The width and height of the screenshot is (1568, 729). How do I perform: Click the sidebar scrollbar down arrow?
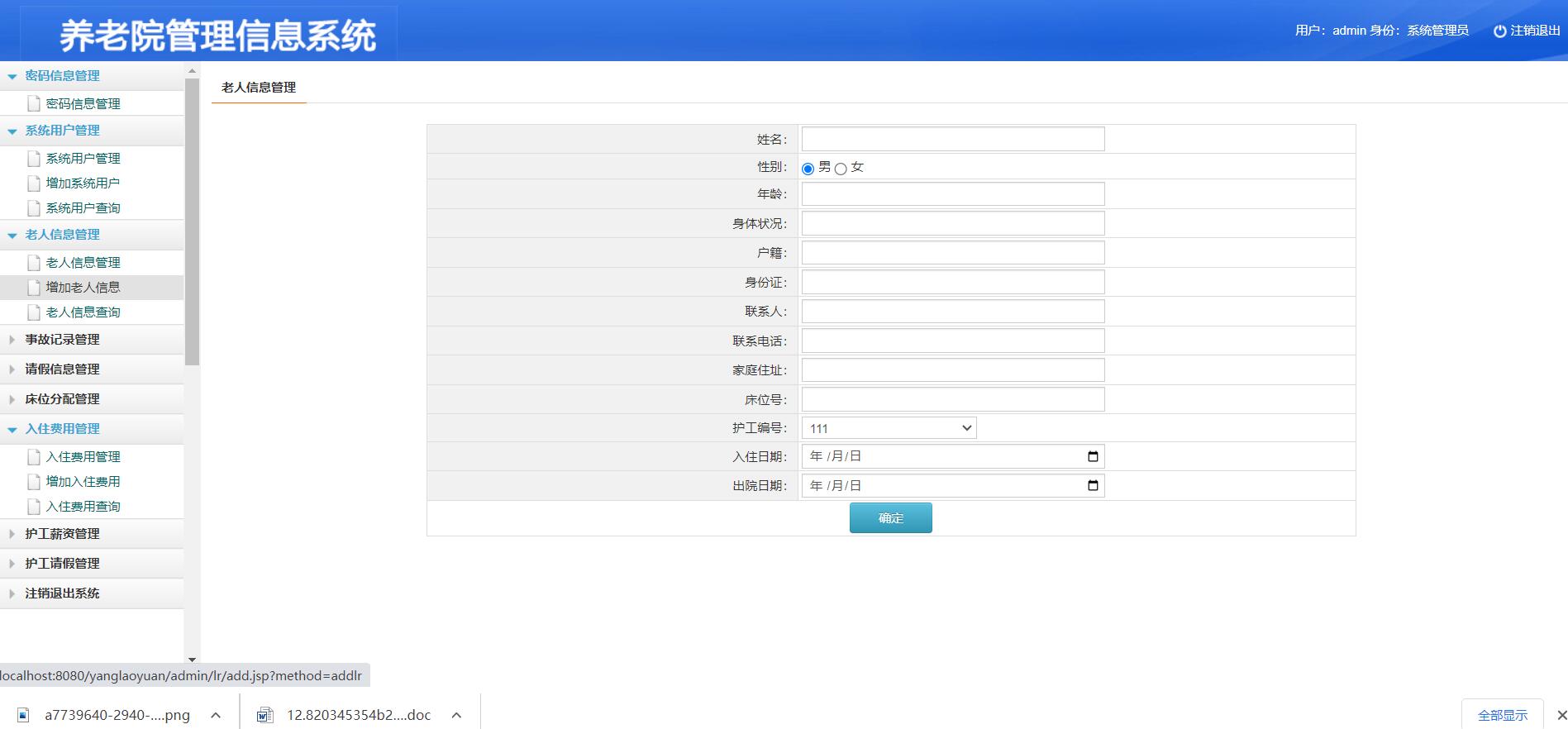click(x=192, y=660)
